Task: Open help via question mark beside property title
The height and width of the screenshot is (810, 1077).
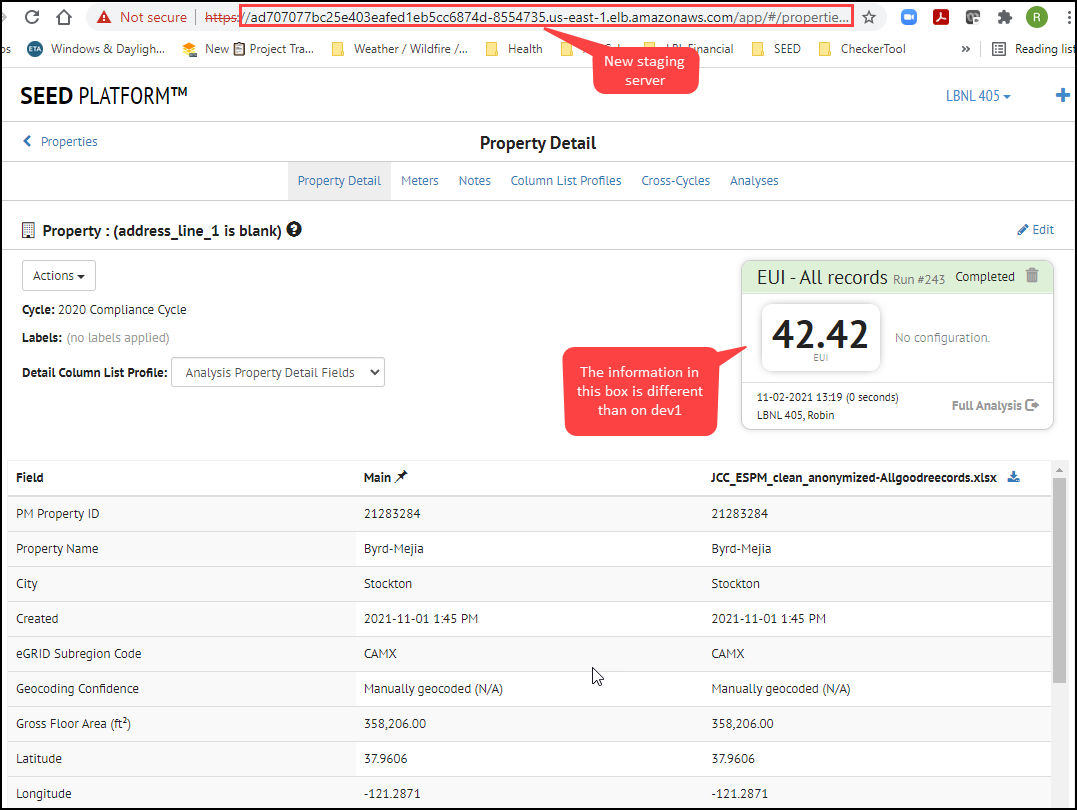Action: coord(293,229)
